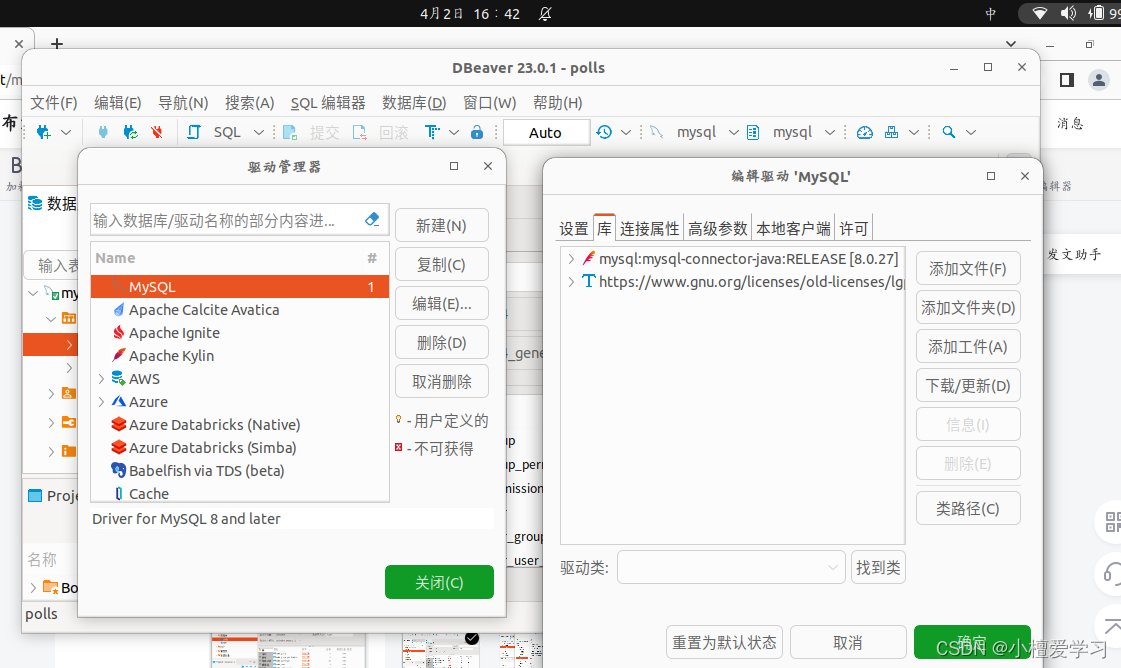1121x668 pixels.
Task: Open the 帮助(H) menu
Action: click(x=558, y=103)
